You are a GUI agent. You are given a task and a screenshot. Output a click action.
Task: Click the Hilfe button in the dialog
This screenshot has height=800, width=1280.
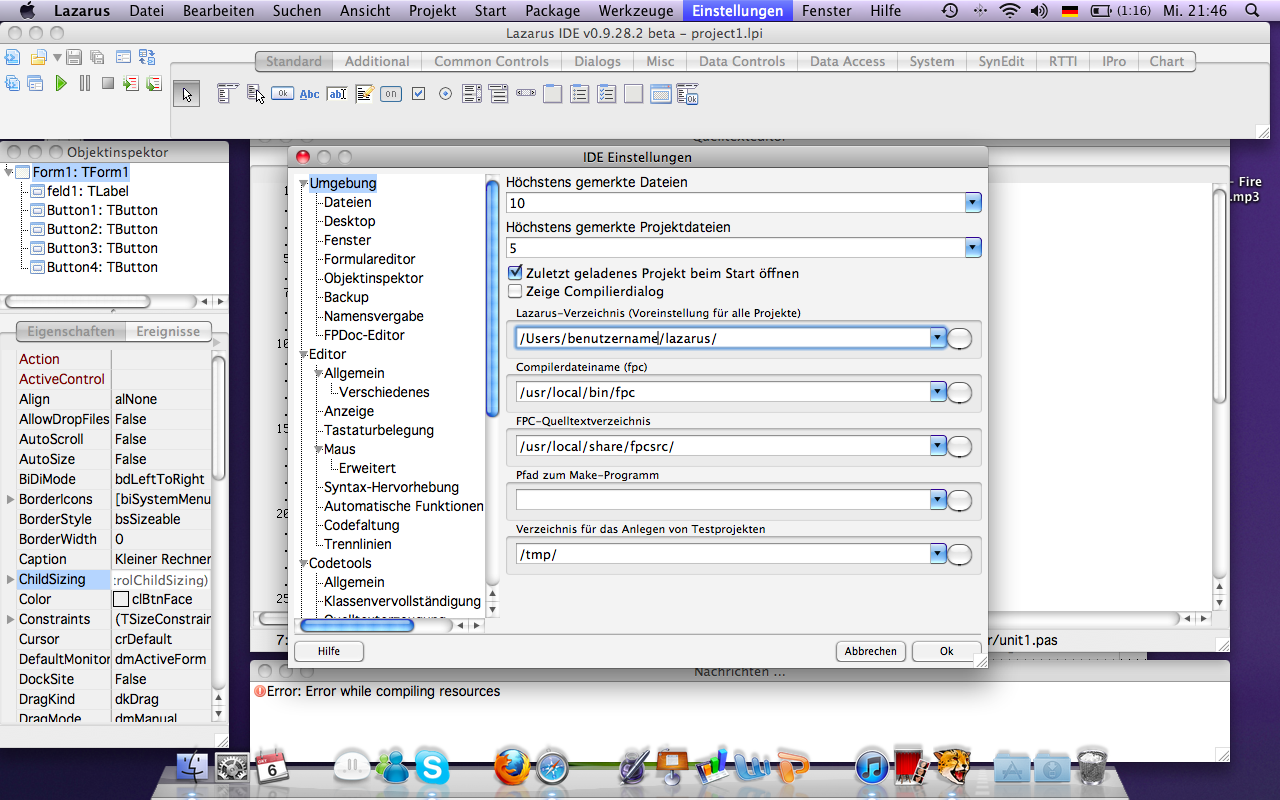tap(328, 651)
